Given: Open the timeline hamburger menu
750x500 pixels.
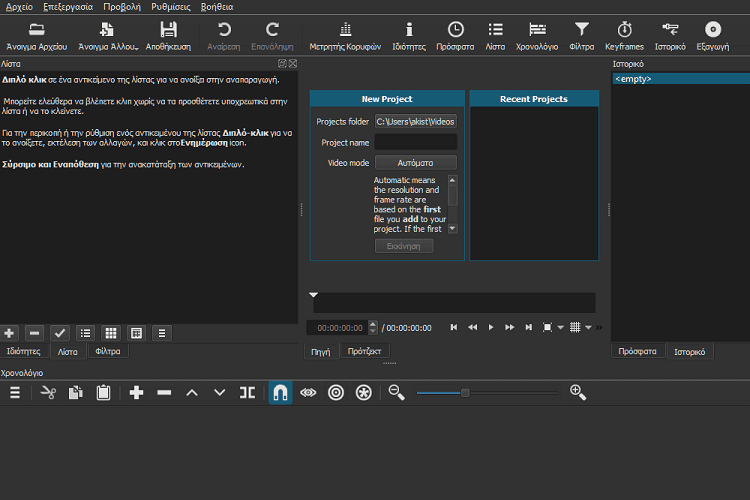Looking at the screenshot, I should click(x=15, y=393).
